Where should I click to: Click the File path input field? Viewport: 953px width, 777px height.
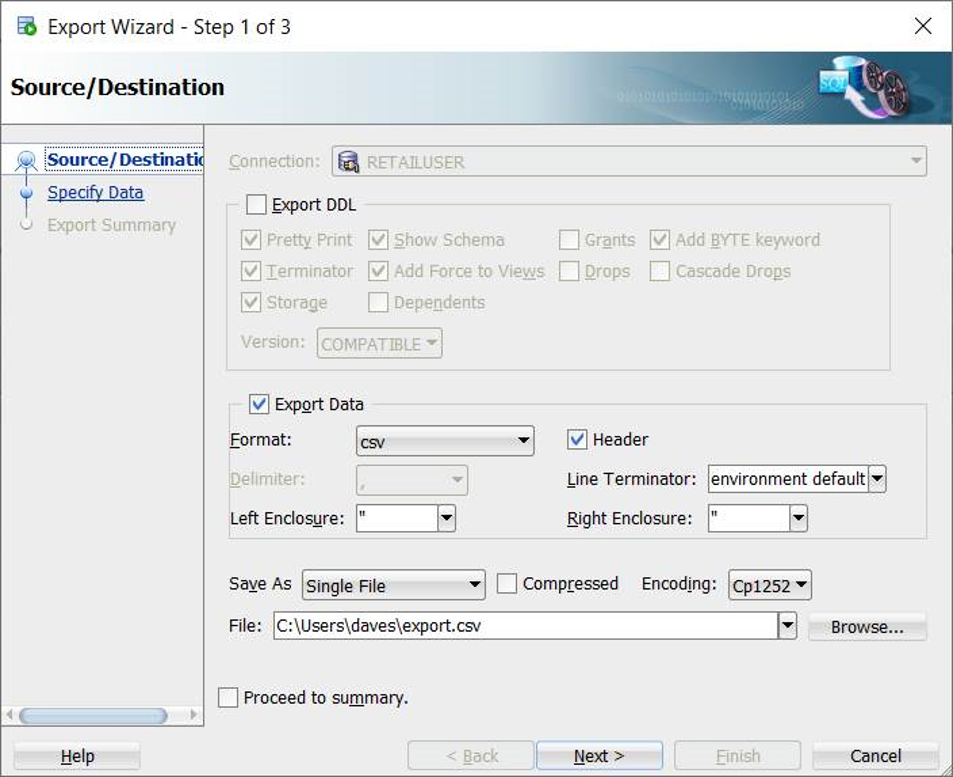(525, 627)
